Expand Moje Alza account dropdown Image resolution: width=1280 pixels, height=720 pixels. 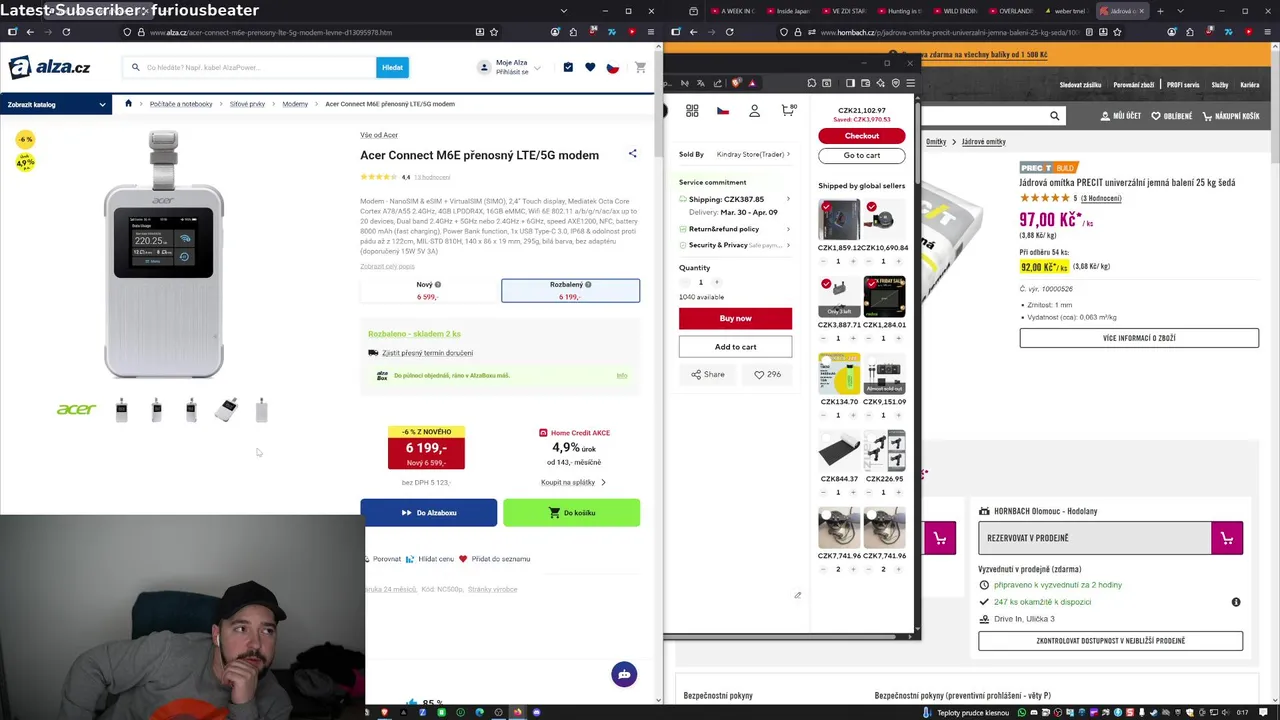click(x=537, y=68)
